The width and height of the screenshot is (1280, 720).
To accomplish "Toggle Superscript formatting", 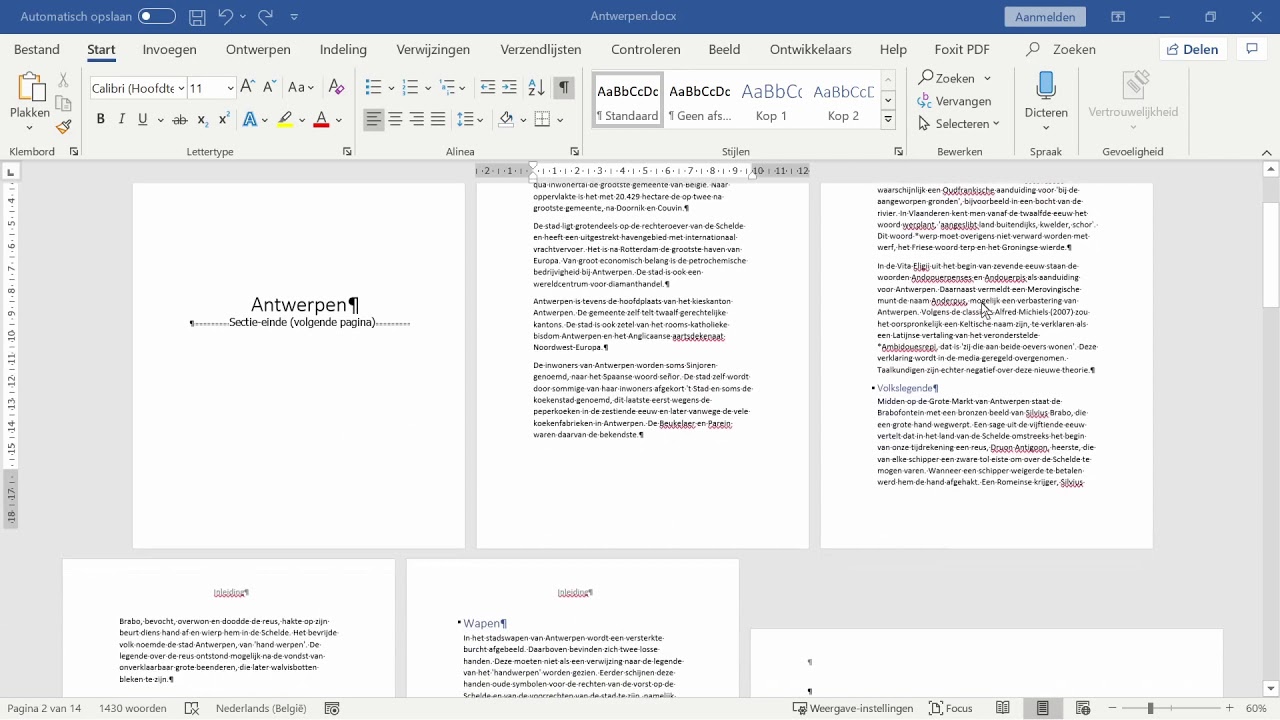I will point(224,120).
